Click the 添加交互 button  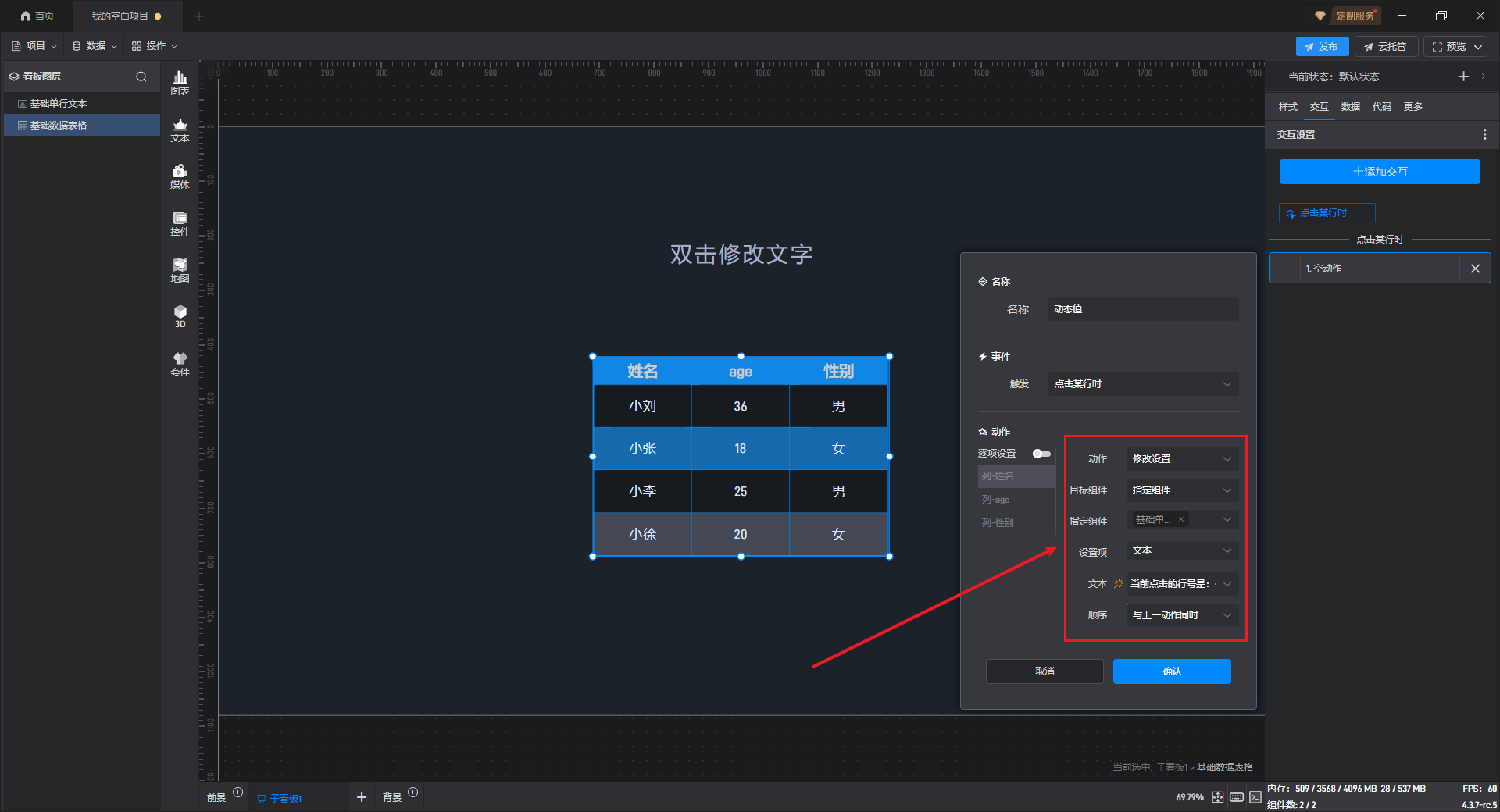[1380, 172]
